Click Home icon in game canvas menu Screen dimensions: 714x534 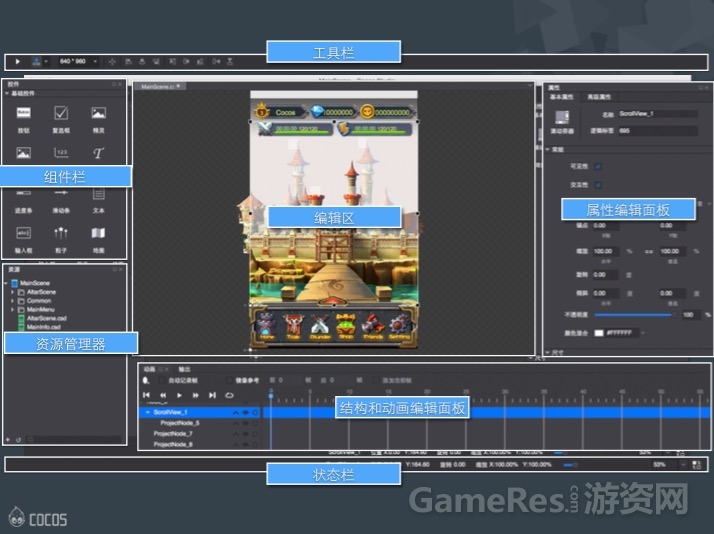coord(266,326)
